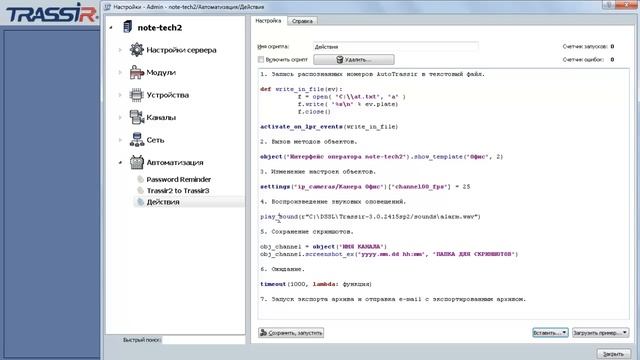Click the def write_in_file(ev) line

tap(301, 89)
